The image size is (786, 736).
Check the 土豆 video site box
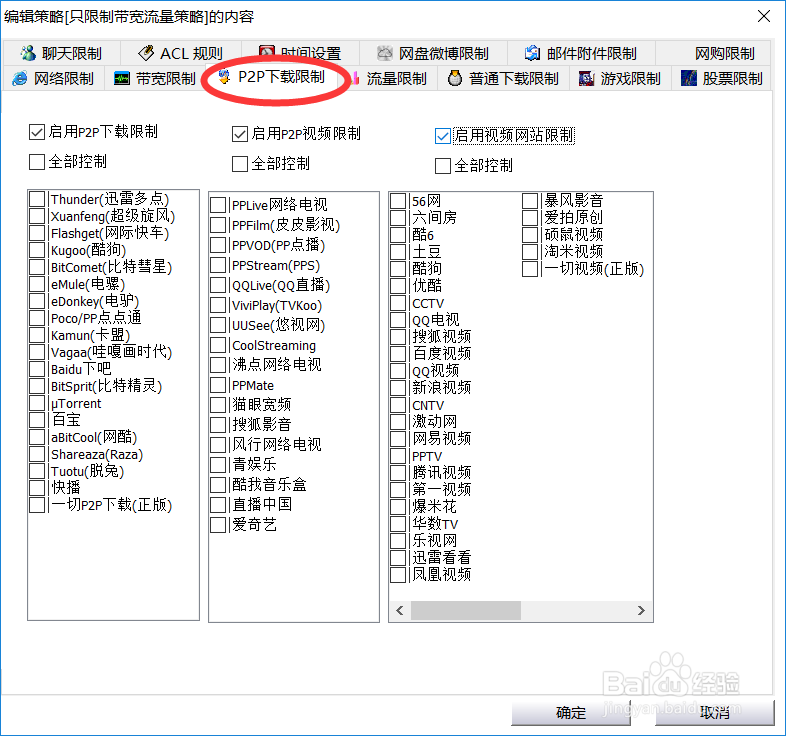[x=398, y=252]
